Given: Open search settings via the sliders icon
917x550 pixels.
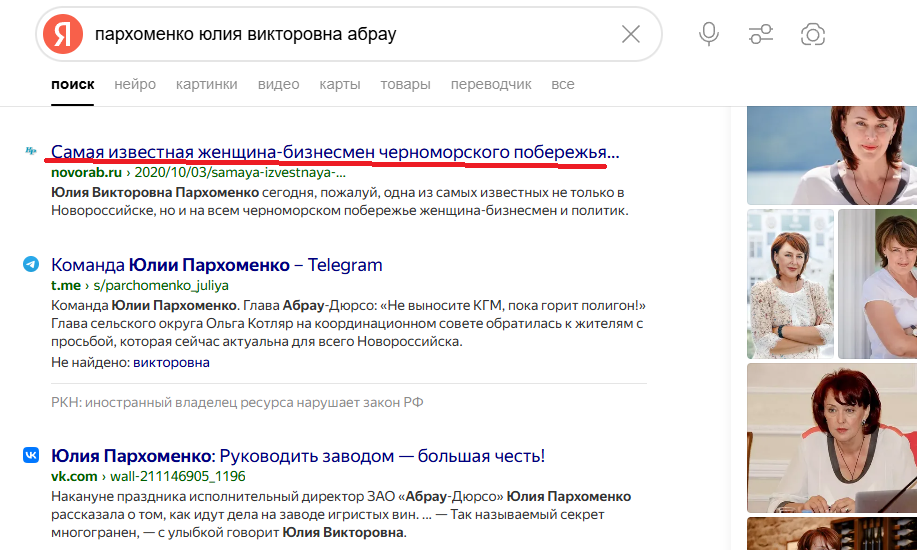Looking at the screenshot, I should tap(761, 34).
